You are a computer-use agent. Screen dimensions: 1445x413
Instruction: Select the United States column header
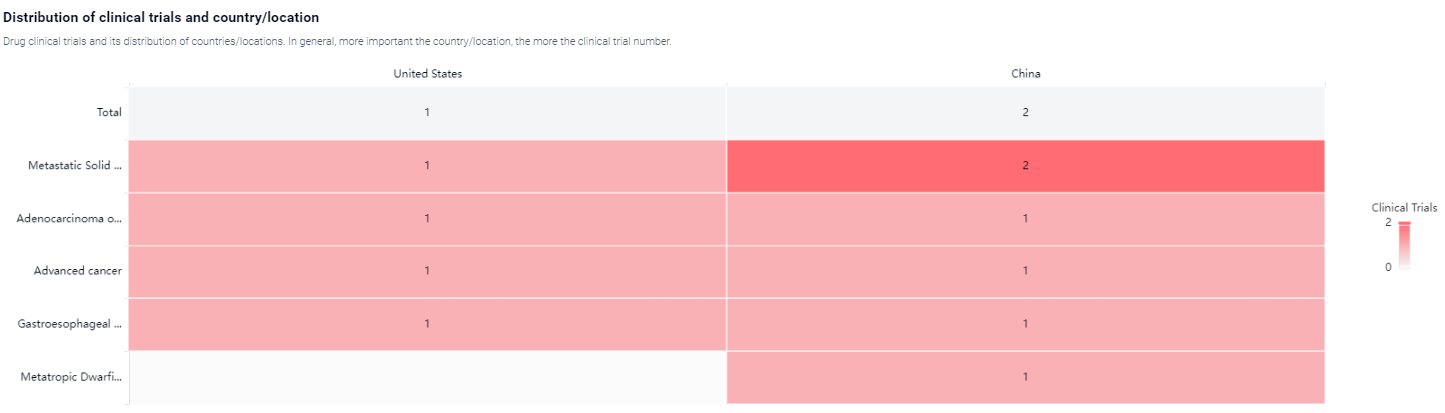point(427,74)
